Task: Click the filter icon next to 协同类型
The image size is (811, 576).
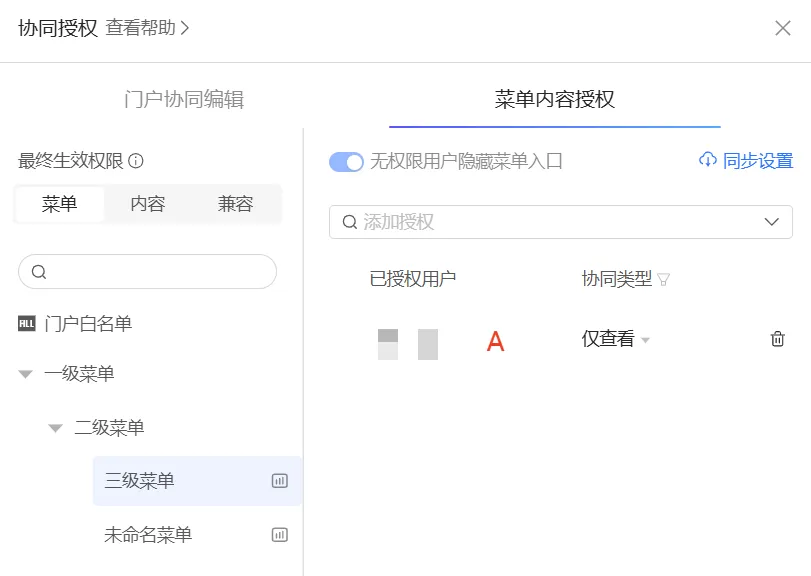Action: pos(663,280)
